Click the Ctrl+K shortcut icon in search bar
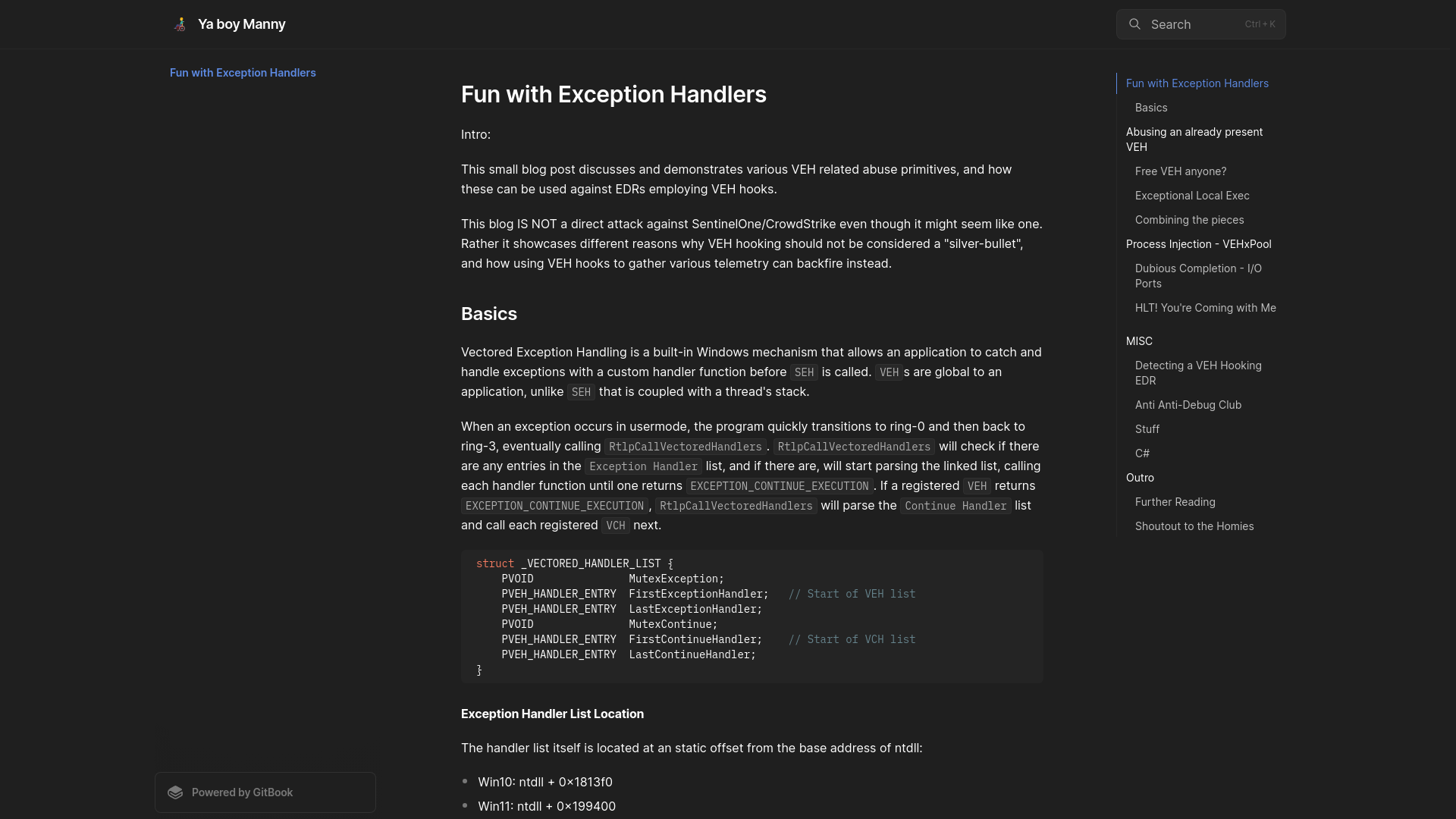Viewport: 1456px width, 819px height. (1259, 24)
